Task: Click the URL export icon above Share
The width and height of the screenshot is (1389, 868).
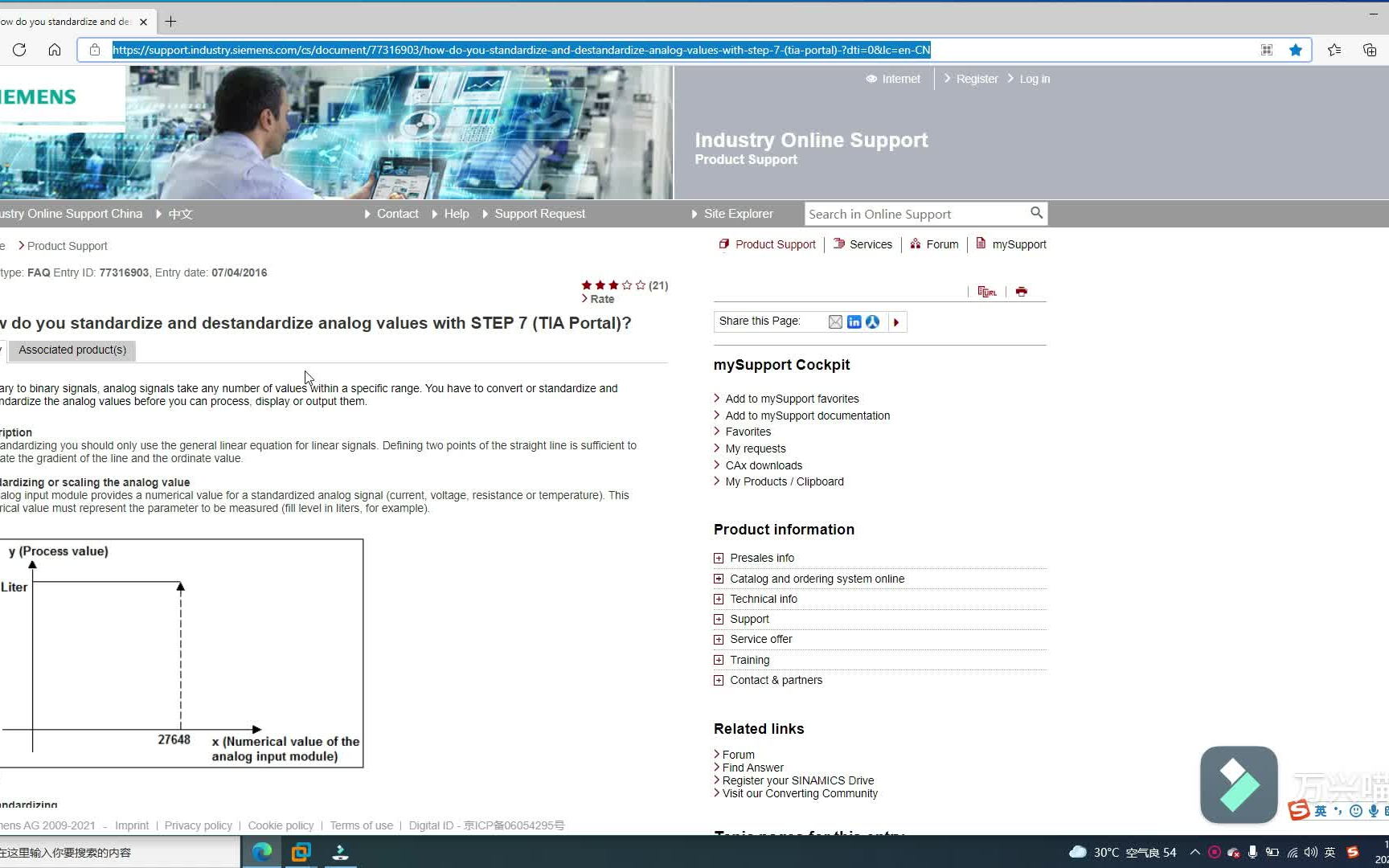Action: click(x=987, y=292)
